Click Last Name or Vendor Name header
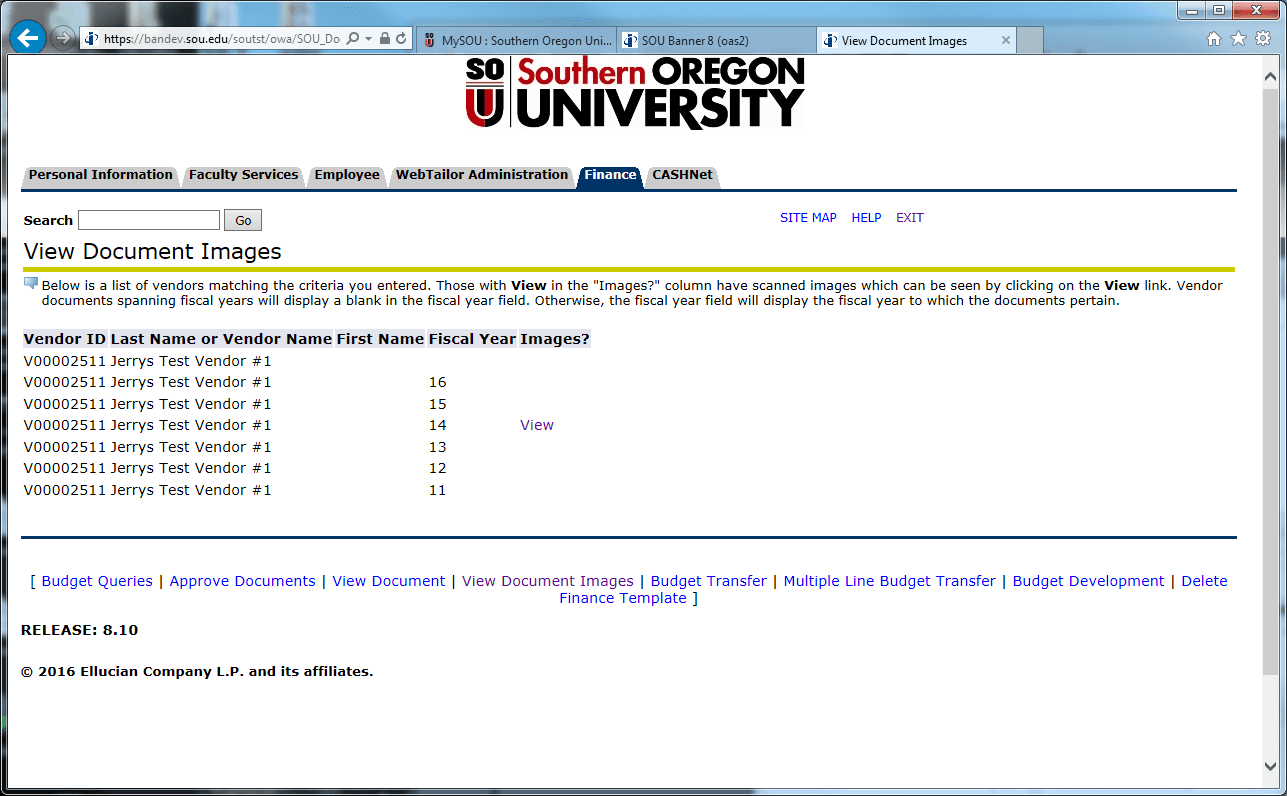1287x796 pixels. (x=221, y=339)
